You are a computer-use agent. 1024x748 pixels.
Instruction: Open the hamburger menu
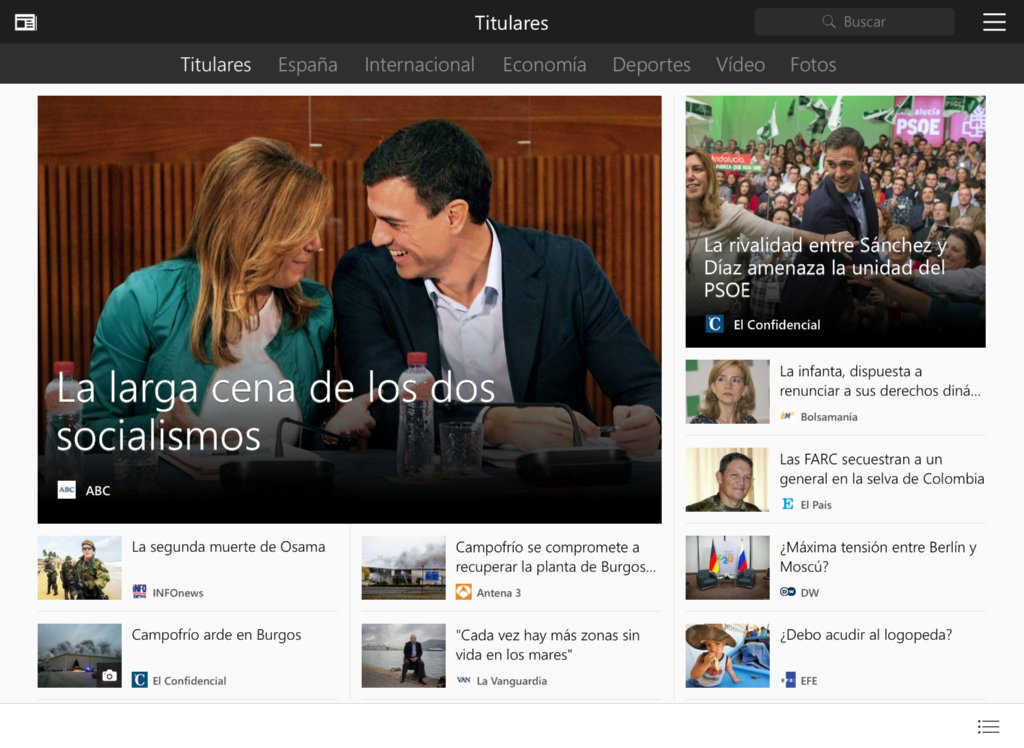[994, 22]
